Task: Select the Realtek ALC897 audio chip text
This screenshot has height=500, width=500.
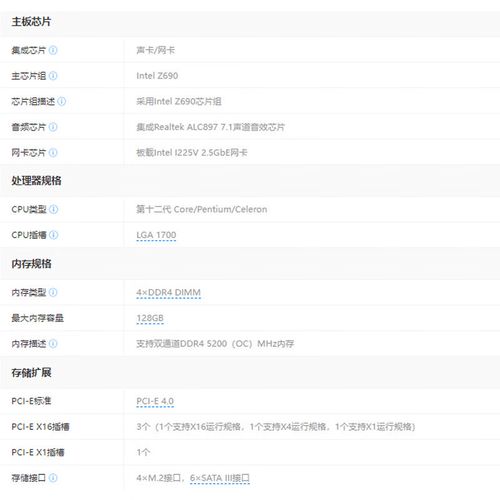Action: pos(210,127)
